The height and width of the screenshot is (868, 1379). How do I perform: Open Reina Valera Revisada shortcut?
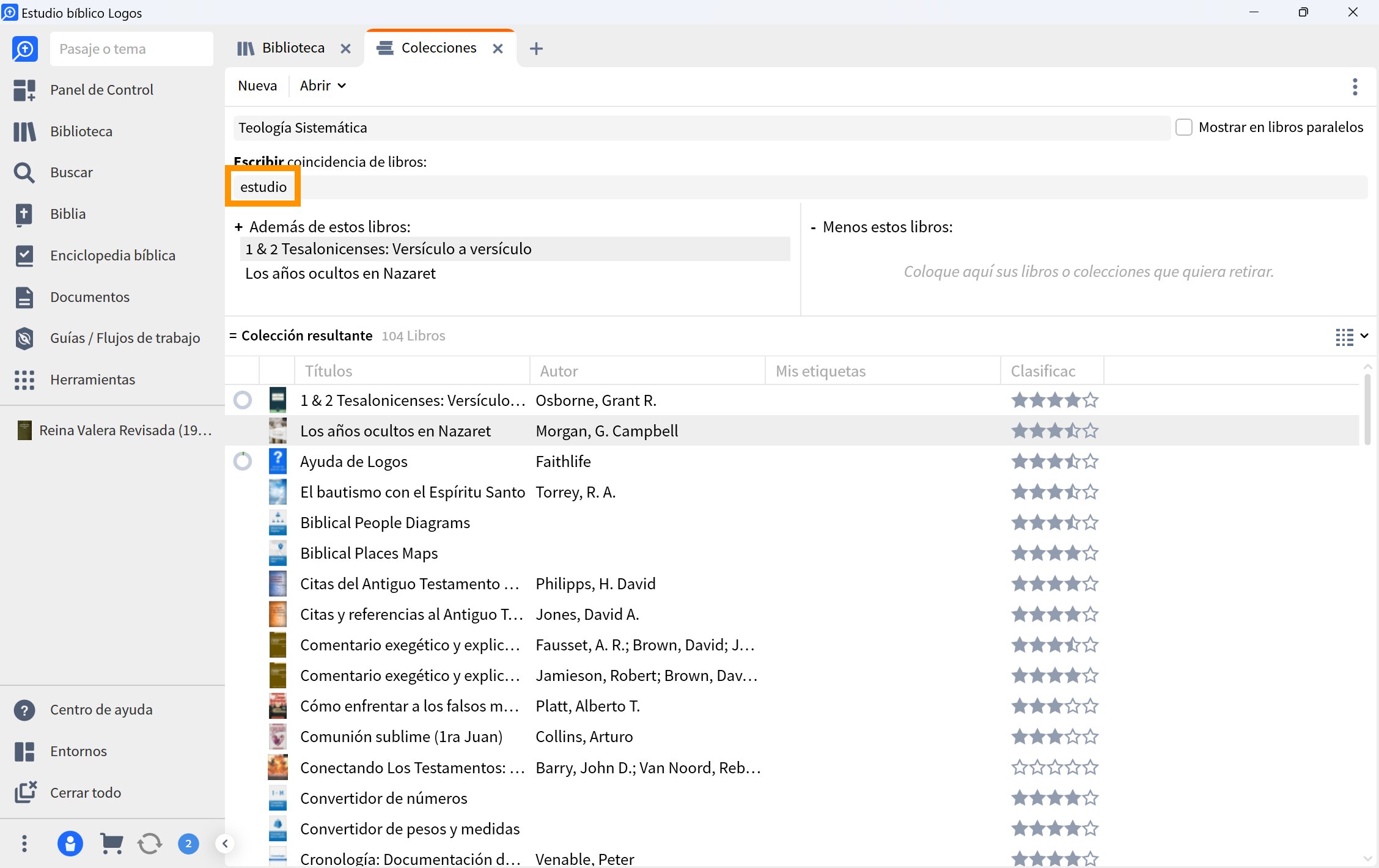point(115,430)
